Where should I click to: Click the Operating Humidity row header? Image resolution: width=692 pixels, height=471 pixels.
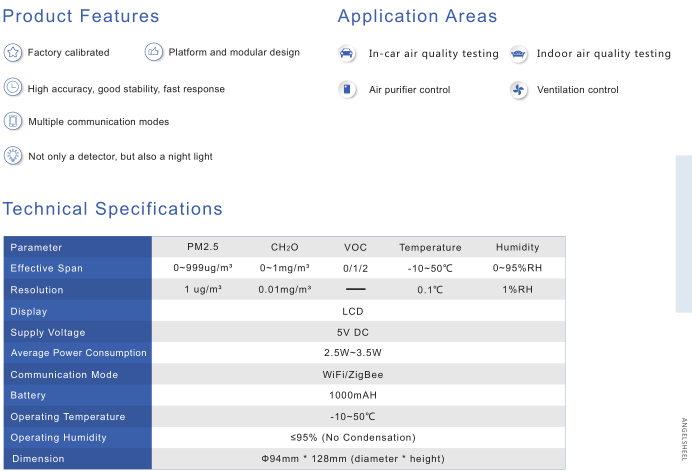pyautogui.click(x=78, y=437)
